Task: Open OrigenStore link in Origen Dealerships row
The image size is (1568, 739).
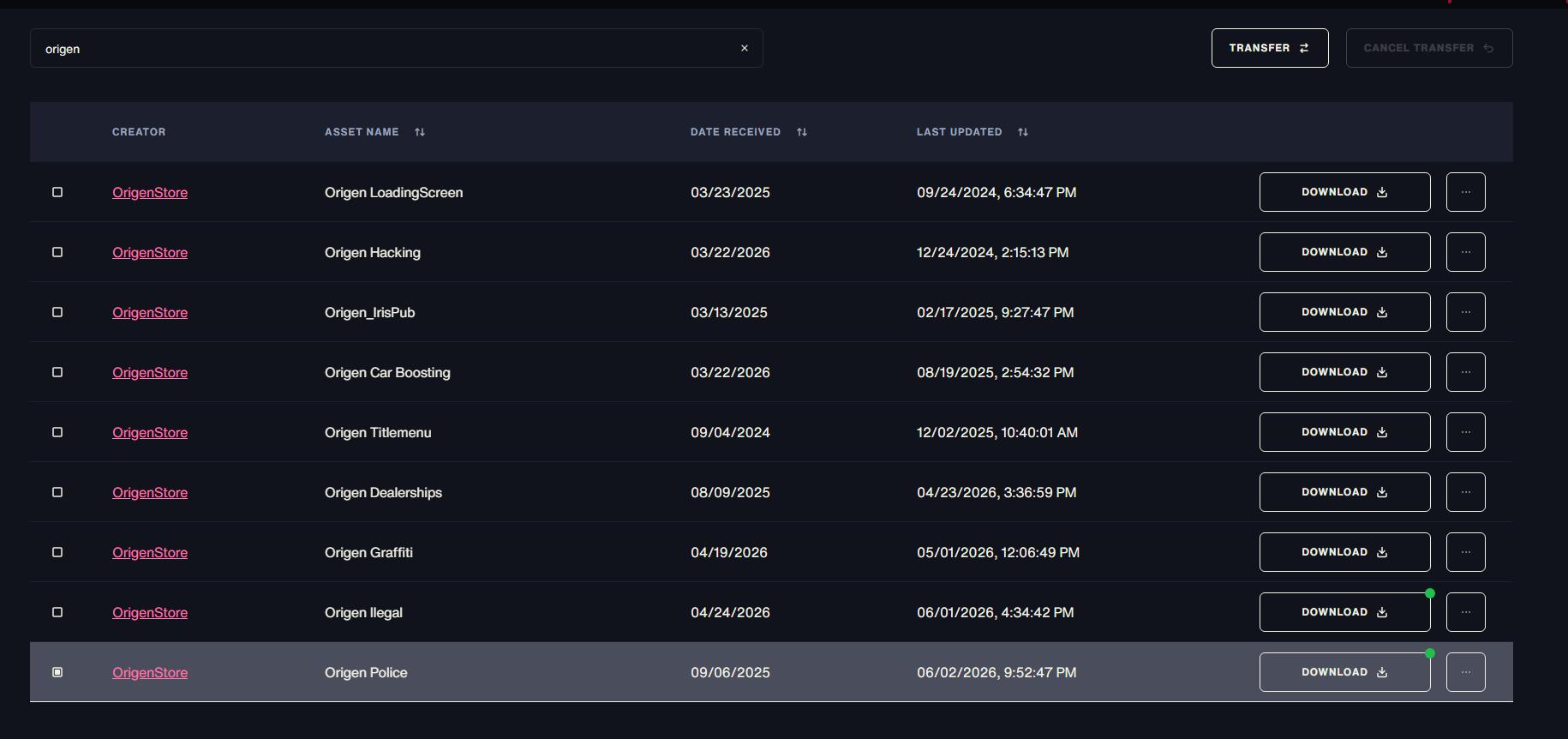Action: tap(150, 493)
